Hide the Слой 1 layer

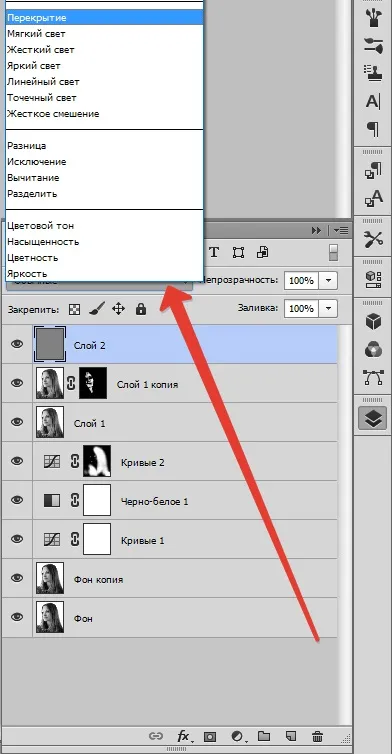[17, 422]
